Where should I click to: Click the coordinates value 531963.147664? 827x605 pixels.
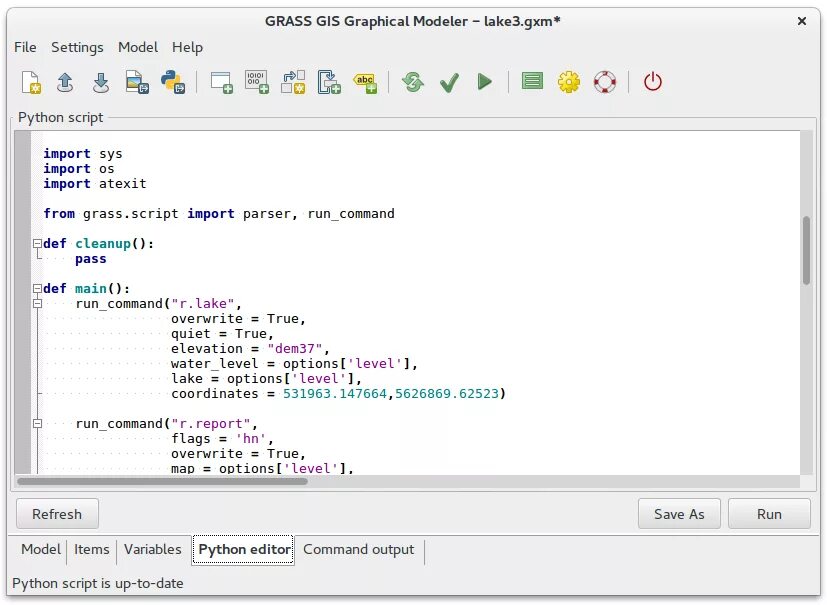tap(334, 393)
